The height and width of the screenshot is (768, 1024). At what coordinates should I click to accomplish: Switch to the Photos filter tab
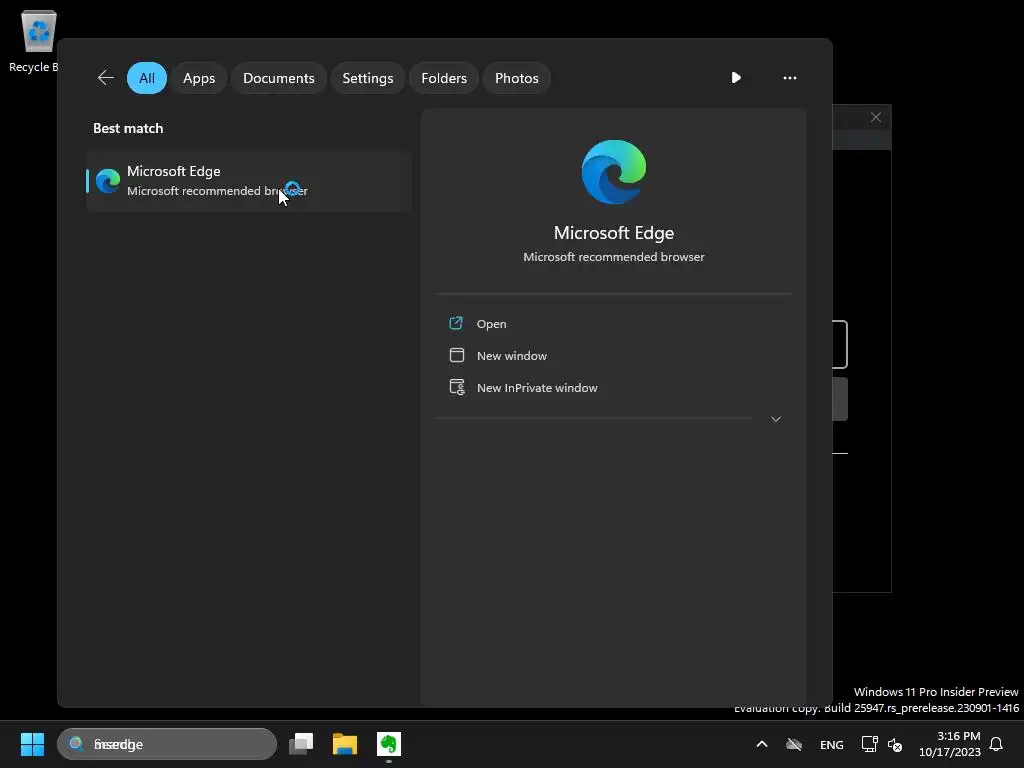(x=517, y=78)
